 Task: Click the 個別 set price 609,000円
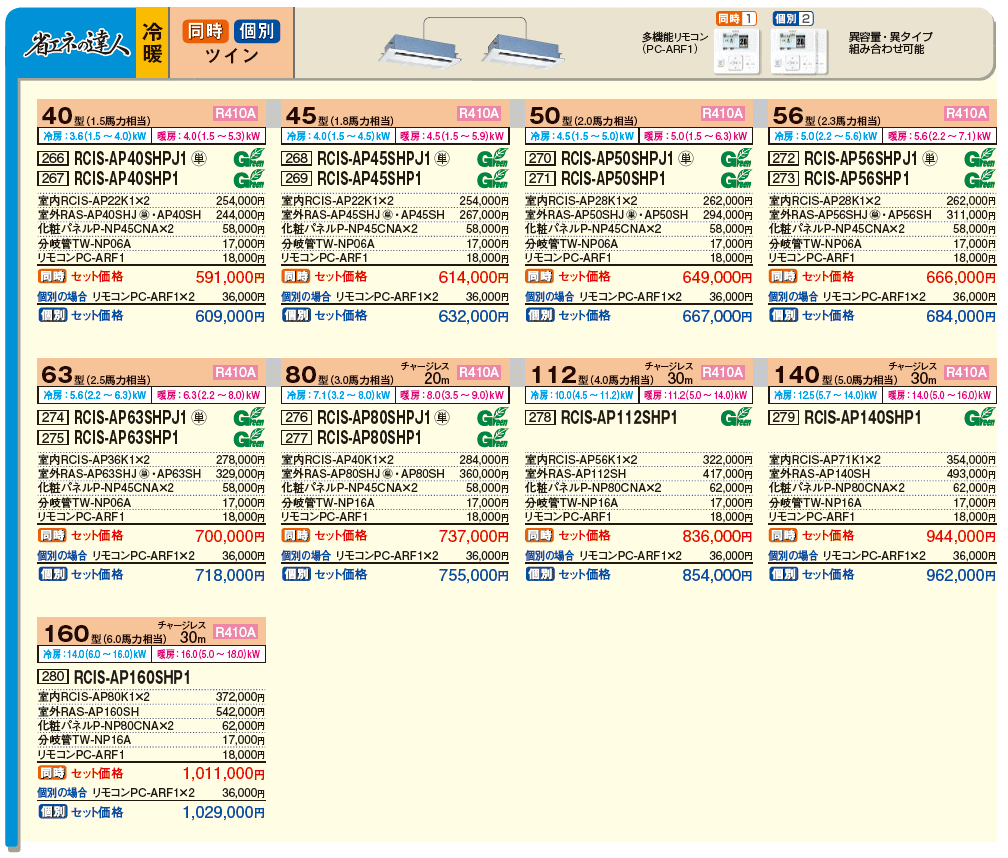click(x=230, y=316)
